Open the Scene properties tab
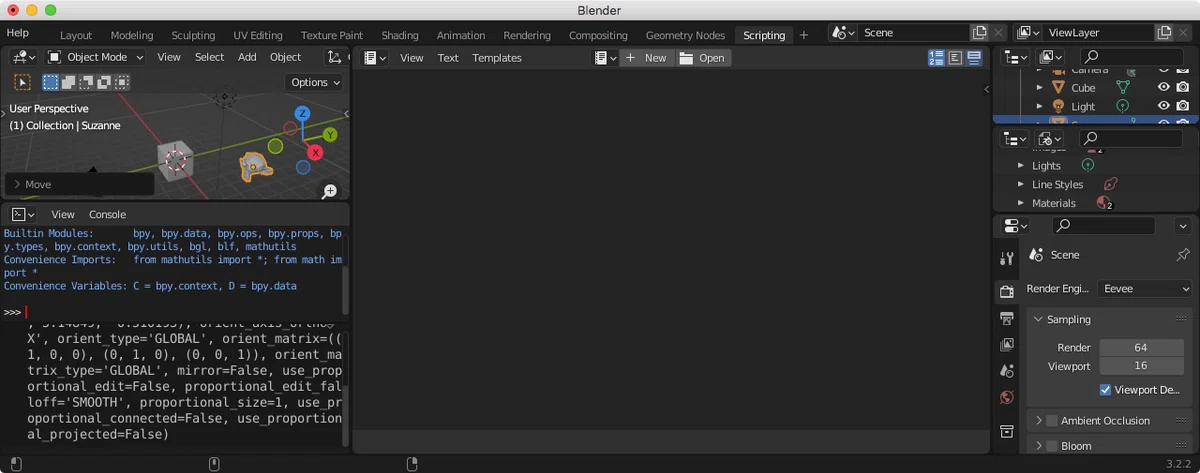Screen dimensions: 1200x473 [x=1007, y=371]
